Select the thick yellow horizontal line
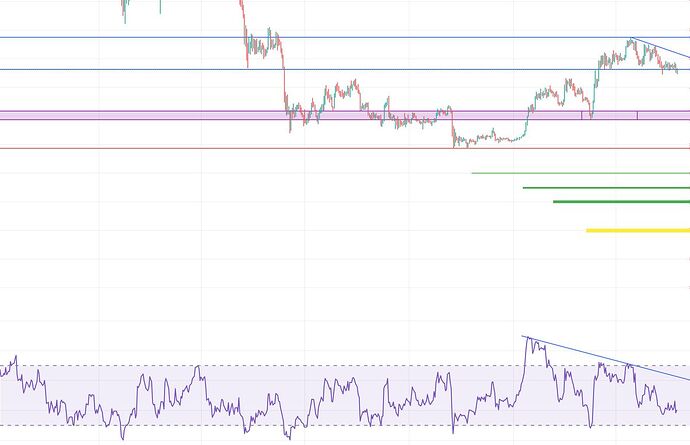This screenshot has height=445, width=690. click(x=640, y=231)
